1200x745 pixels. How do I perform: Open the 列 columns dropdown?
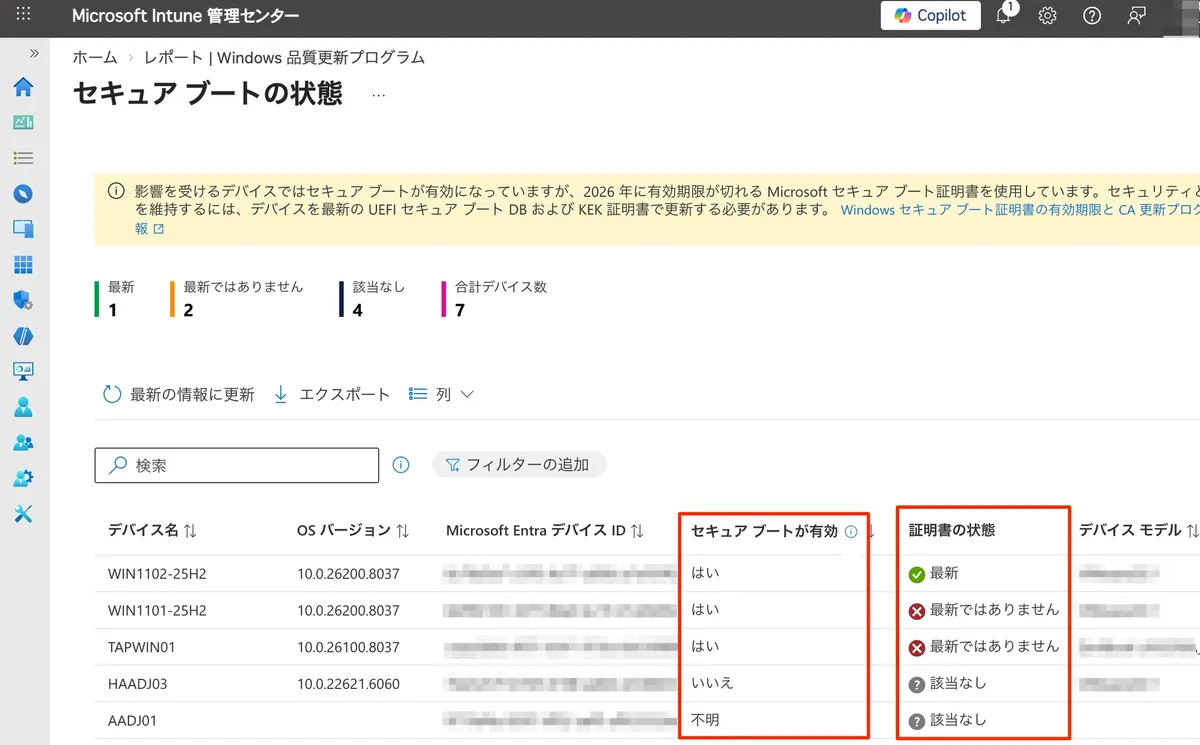click(x=441, y=395)
